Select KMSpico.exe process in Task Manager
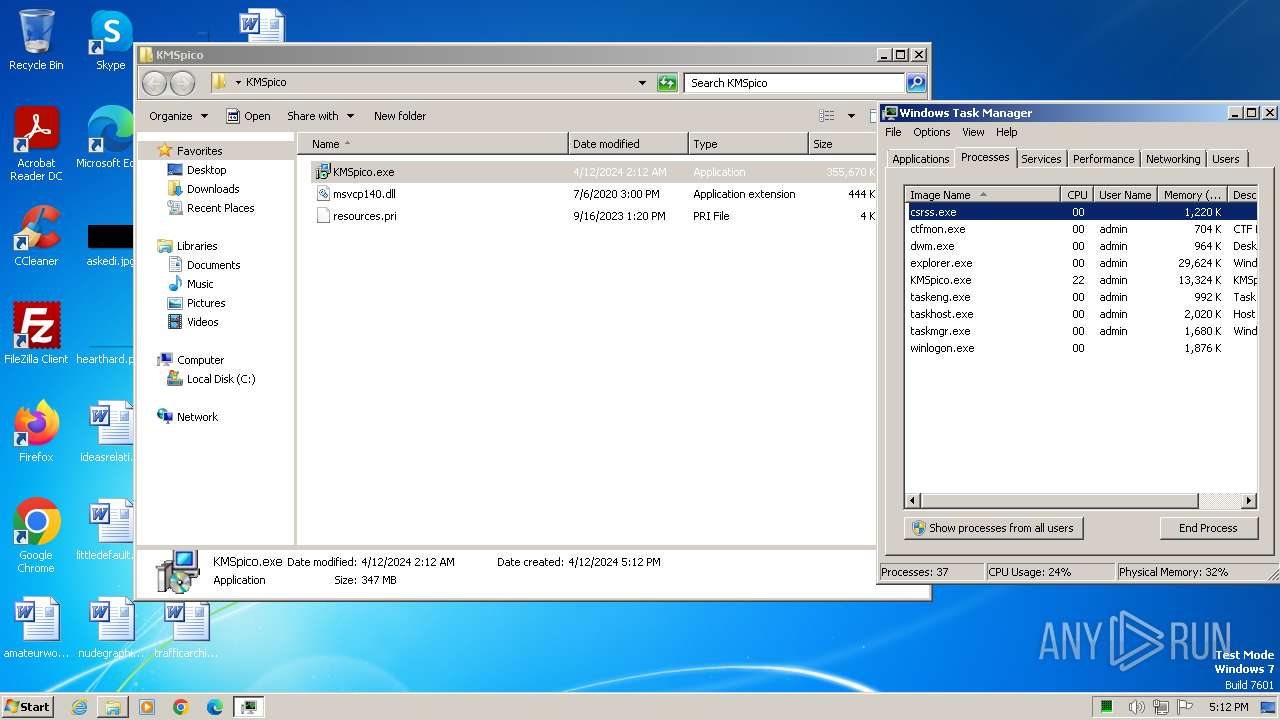The width and height of the screenshot is (1280, 720). [1081, 280]
